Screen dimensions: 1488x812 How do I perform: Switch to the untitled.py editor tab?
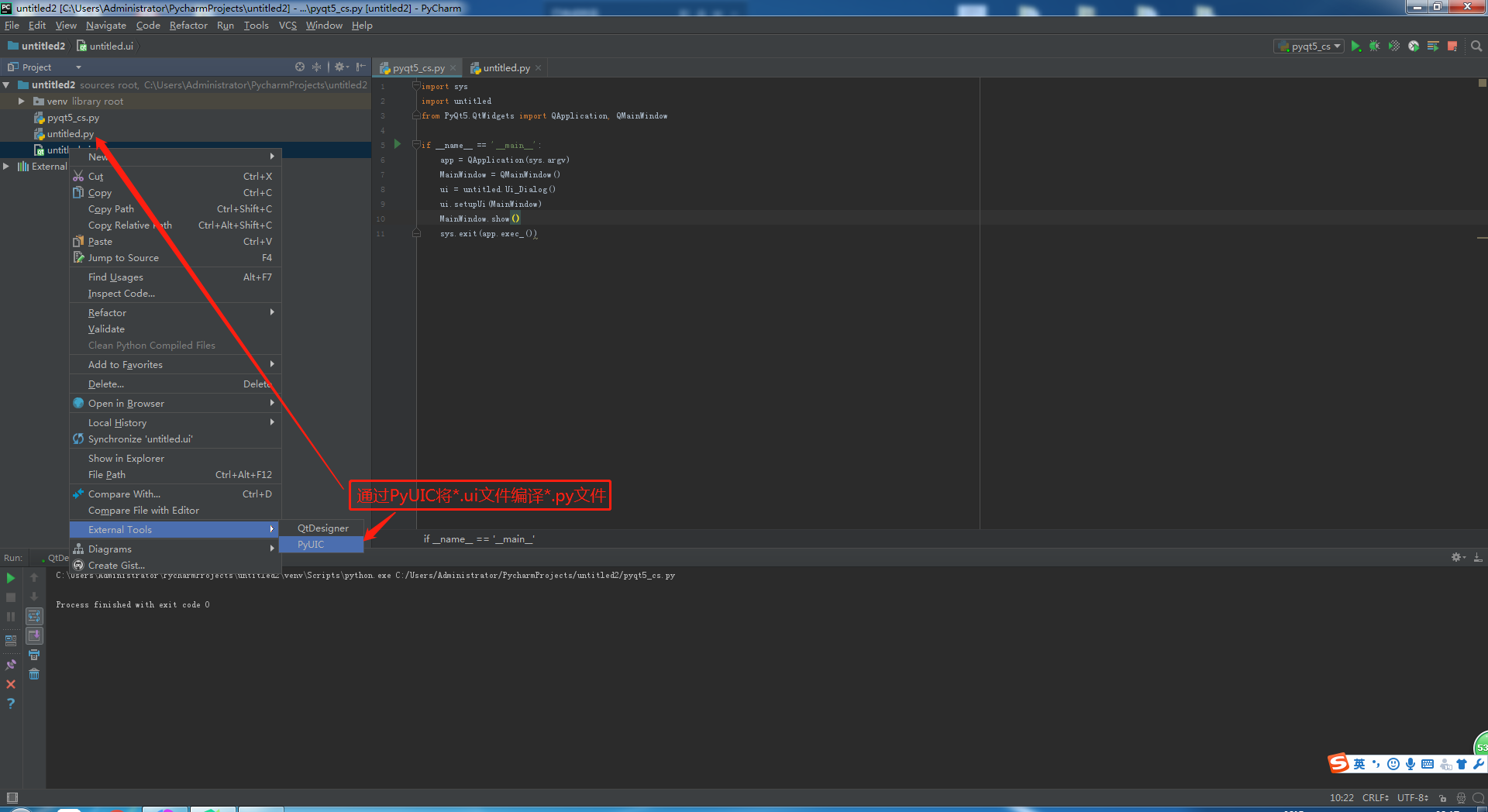pyautogui.click(x=506, y=68)
